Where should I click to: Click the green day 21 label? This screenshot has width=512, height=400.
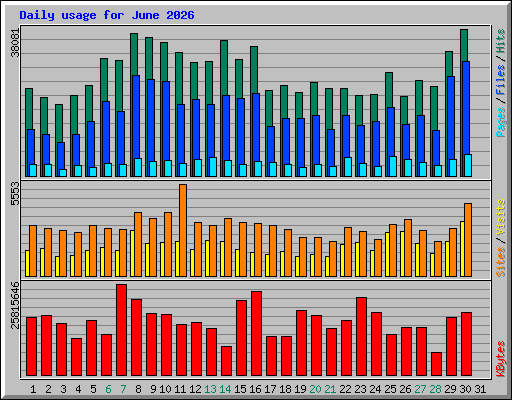click(330, 389)
